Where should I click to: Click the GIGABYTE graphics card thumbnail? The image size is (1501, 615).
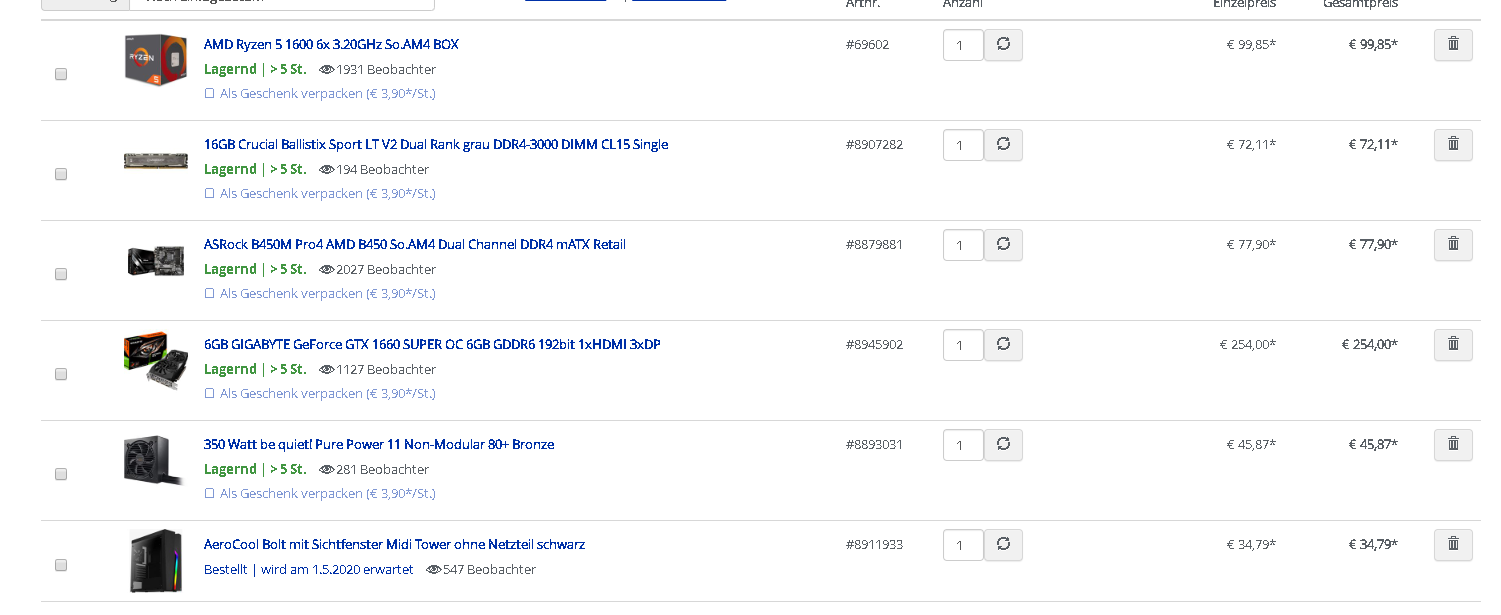click(x=156, y=360)
